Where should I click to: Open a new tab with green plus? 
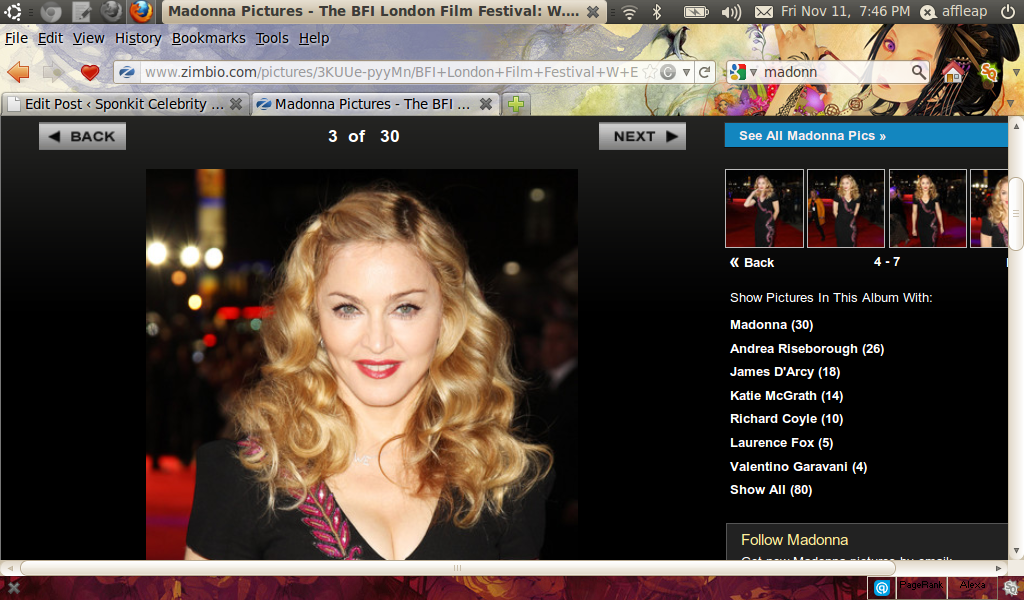516,104
